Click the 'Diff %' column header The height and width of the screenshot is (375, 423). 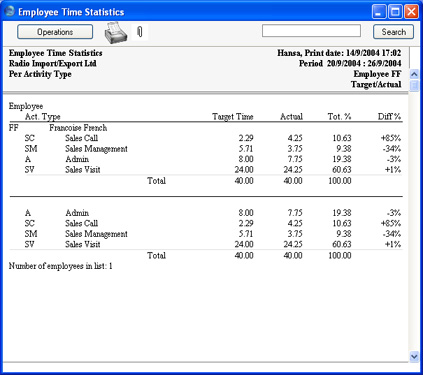click(389, 117)
